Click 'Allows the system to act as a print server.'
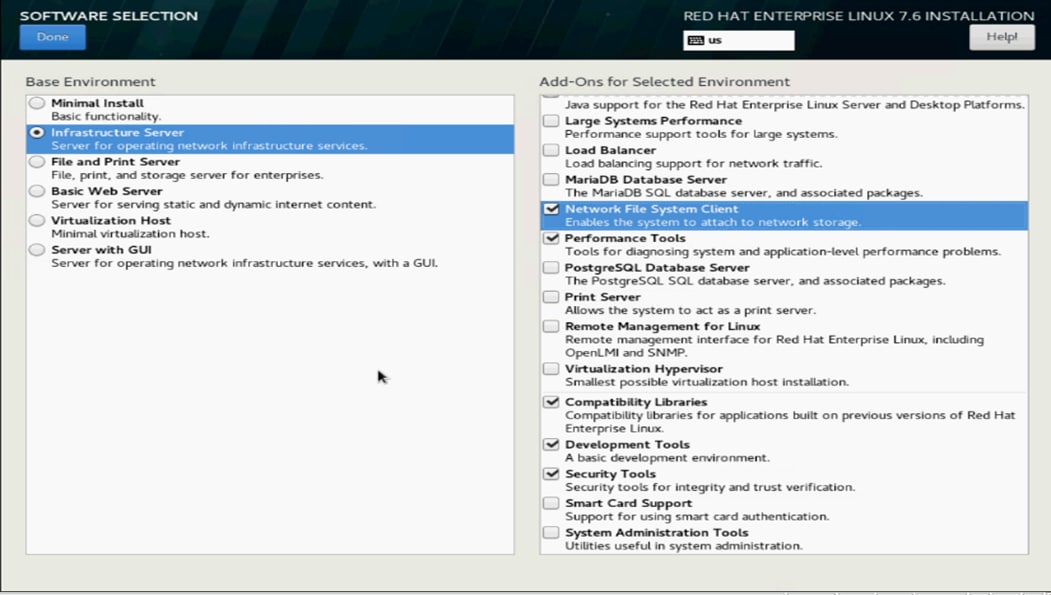The image size is (1051, 595). pos(690,311)
